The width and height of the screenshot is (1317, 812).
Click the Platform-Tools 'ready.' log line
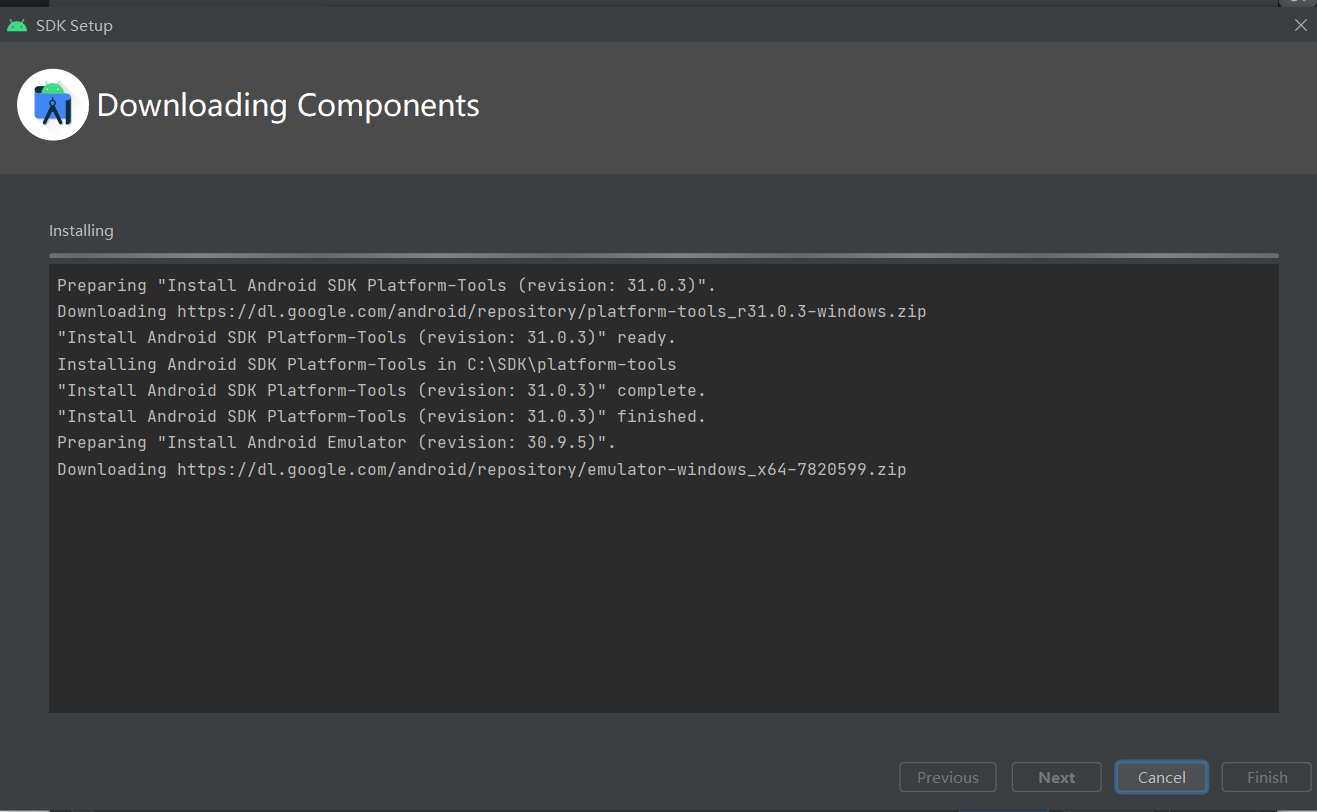tap(367, 337)
